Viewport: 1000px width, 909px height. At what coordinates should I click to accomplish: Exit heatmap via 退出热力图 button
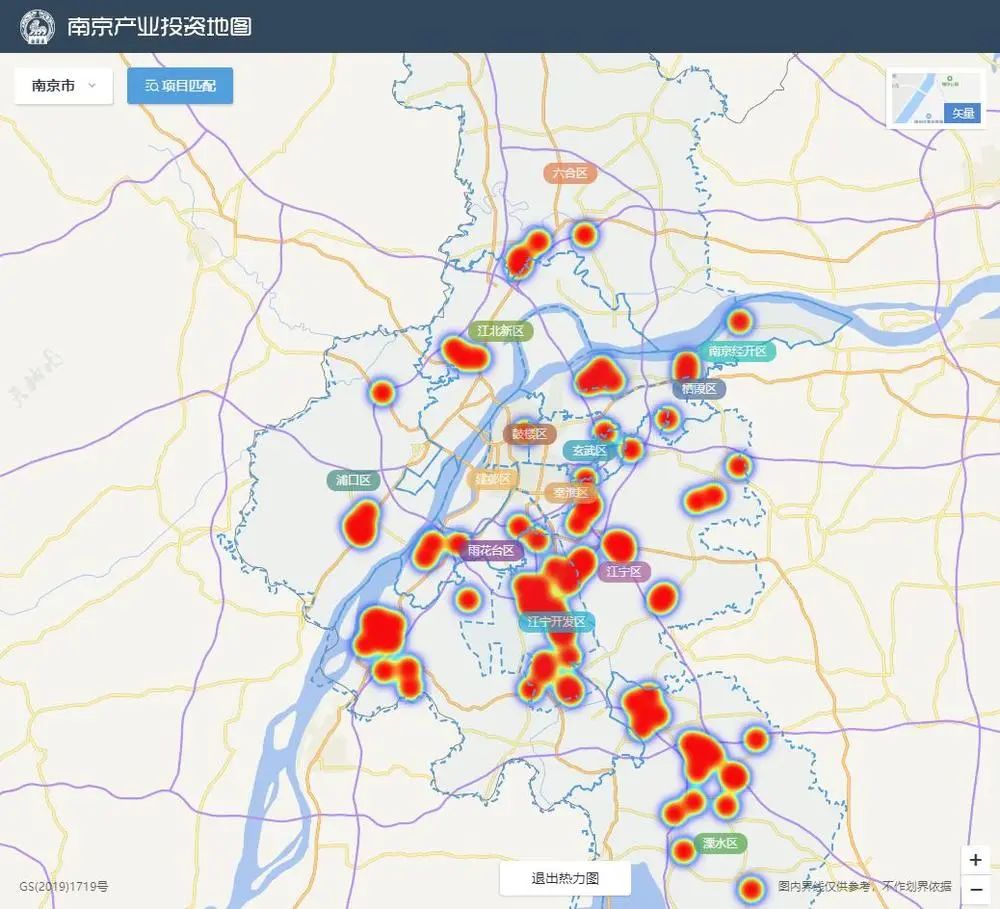[x=565, y=879]
